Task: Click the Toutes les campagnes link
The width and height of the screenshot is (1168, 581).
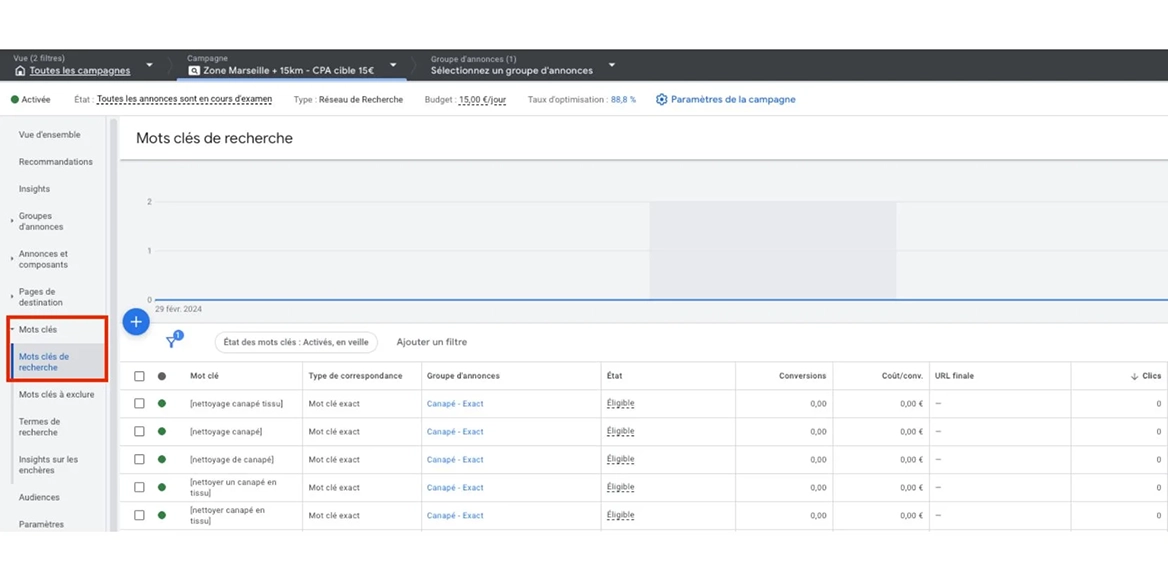Action: [80, 71]
